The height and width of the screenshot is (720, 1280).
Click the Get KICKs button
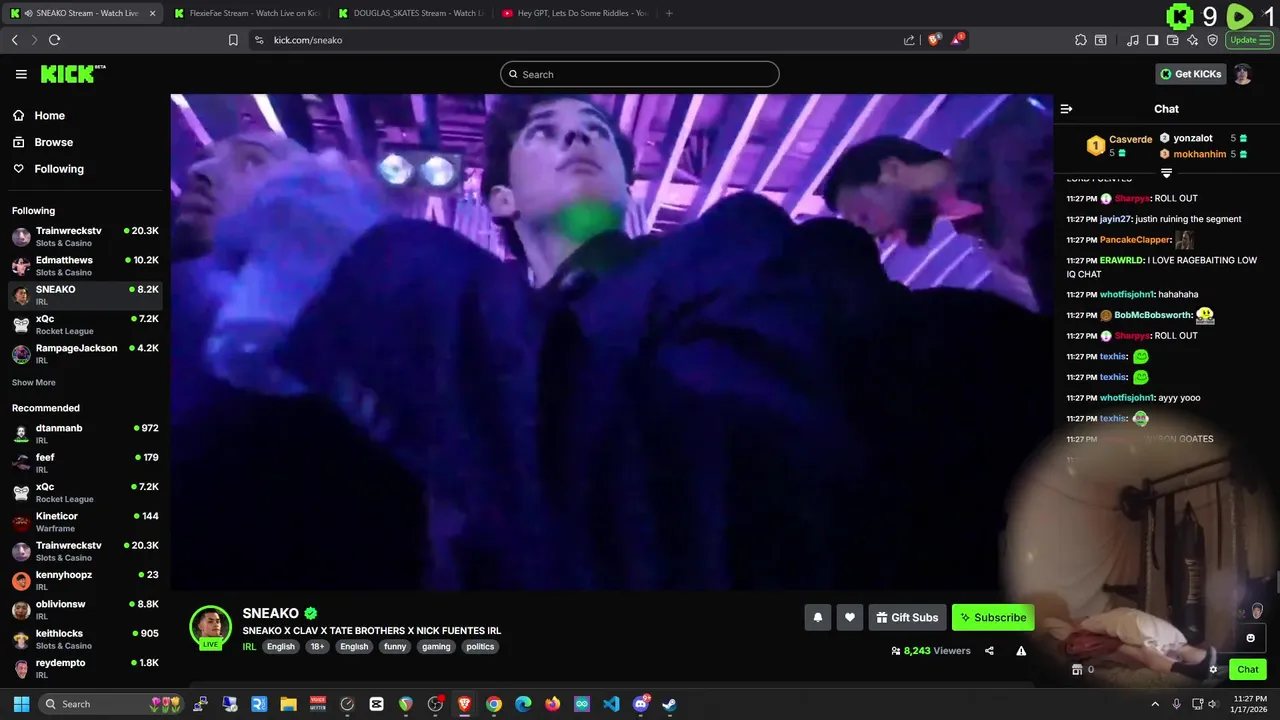coord(1190,74)
